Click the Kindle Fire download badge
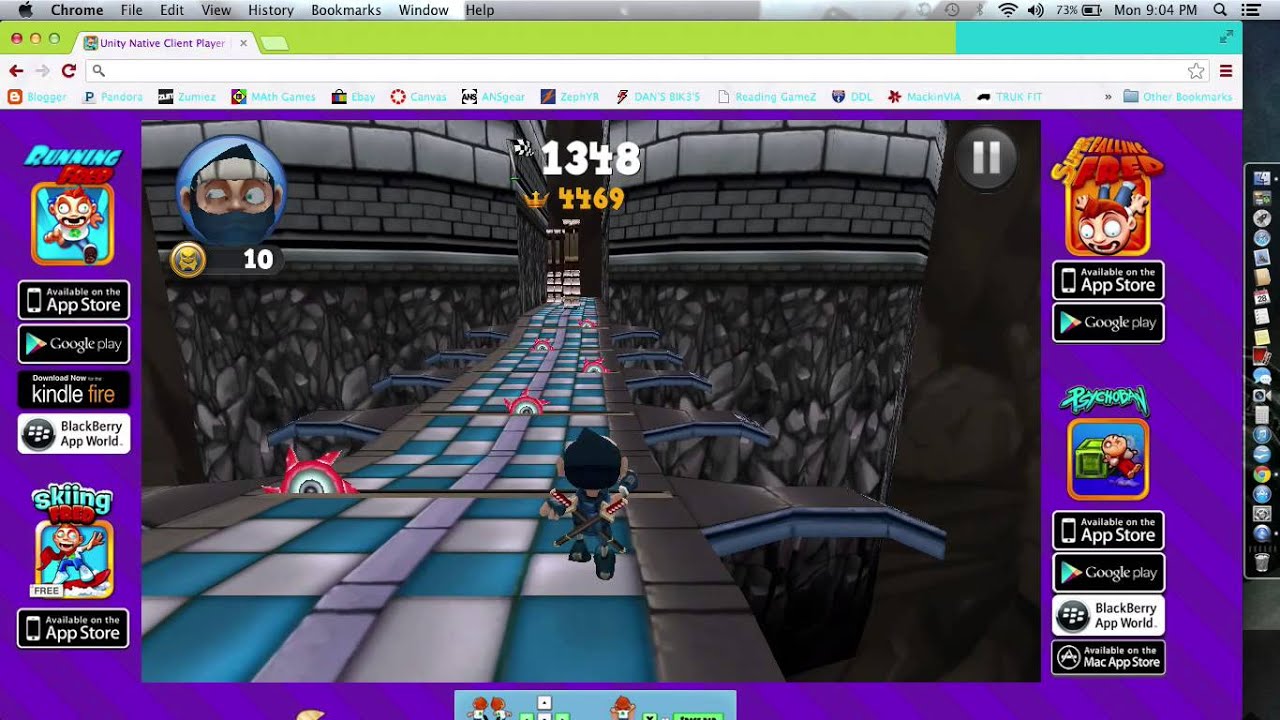 click(x=74, y=389)
